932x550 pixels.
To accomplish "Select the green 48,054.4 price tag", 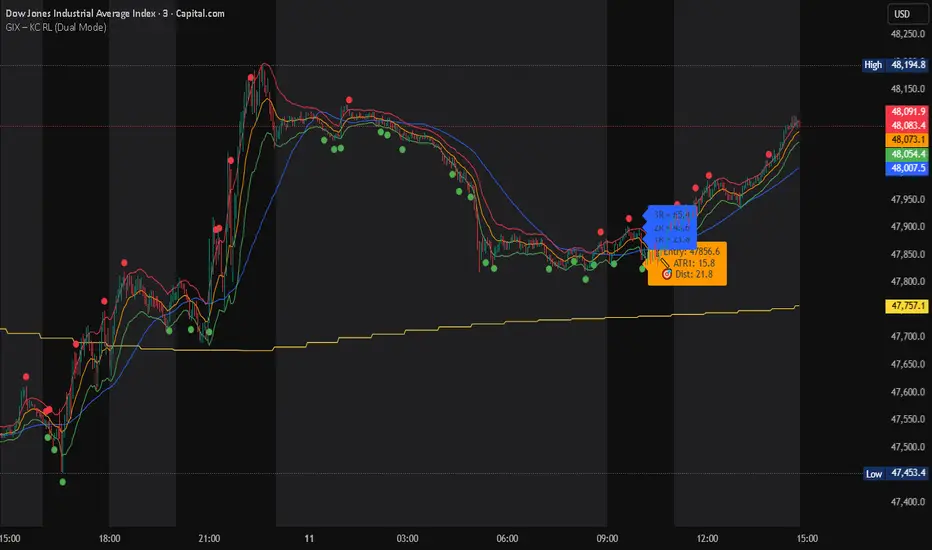I will coord(907,154).
